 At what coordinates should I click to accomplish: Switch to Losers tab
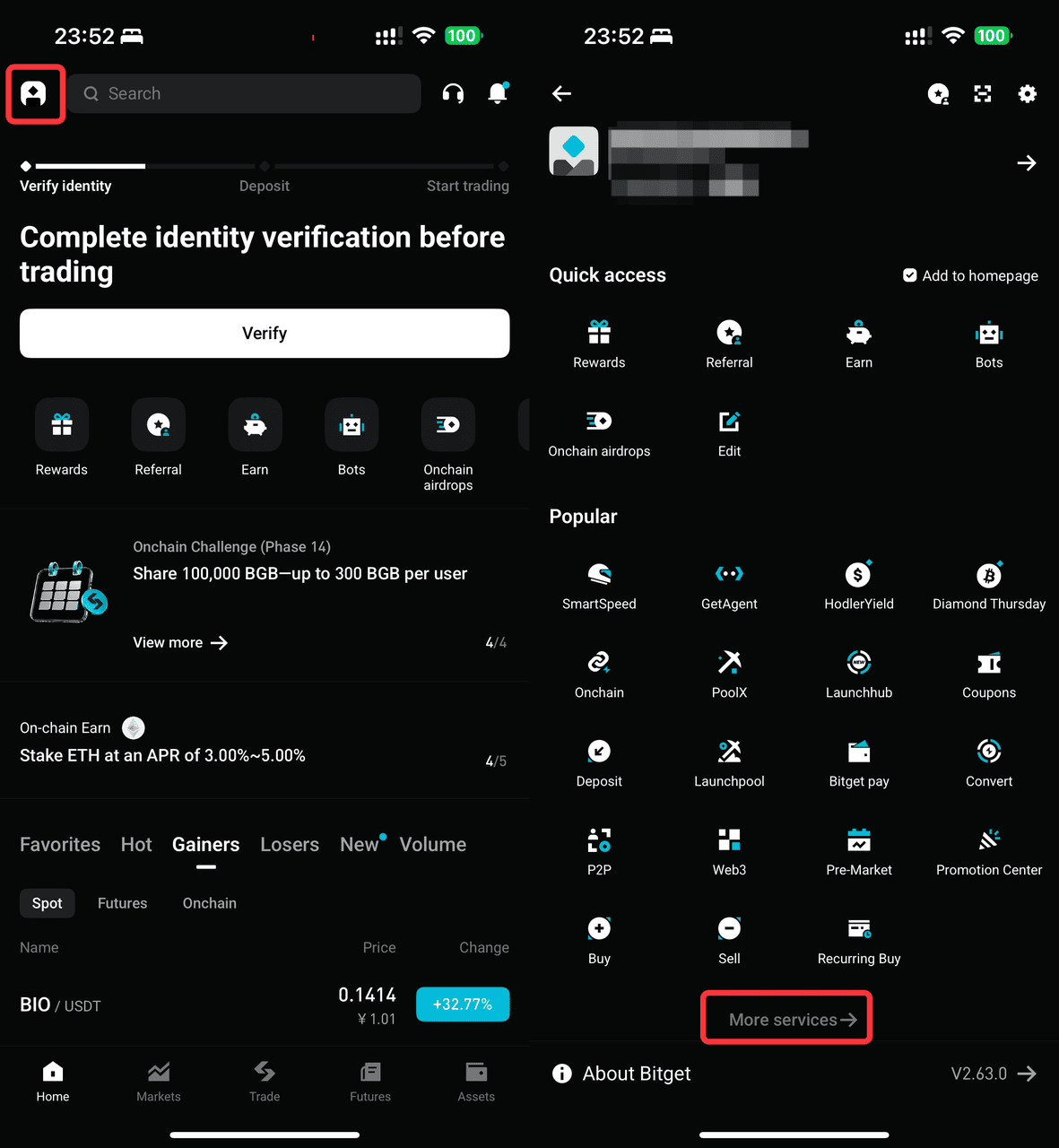tap(290, 844)
